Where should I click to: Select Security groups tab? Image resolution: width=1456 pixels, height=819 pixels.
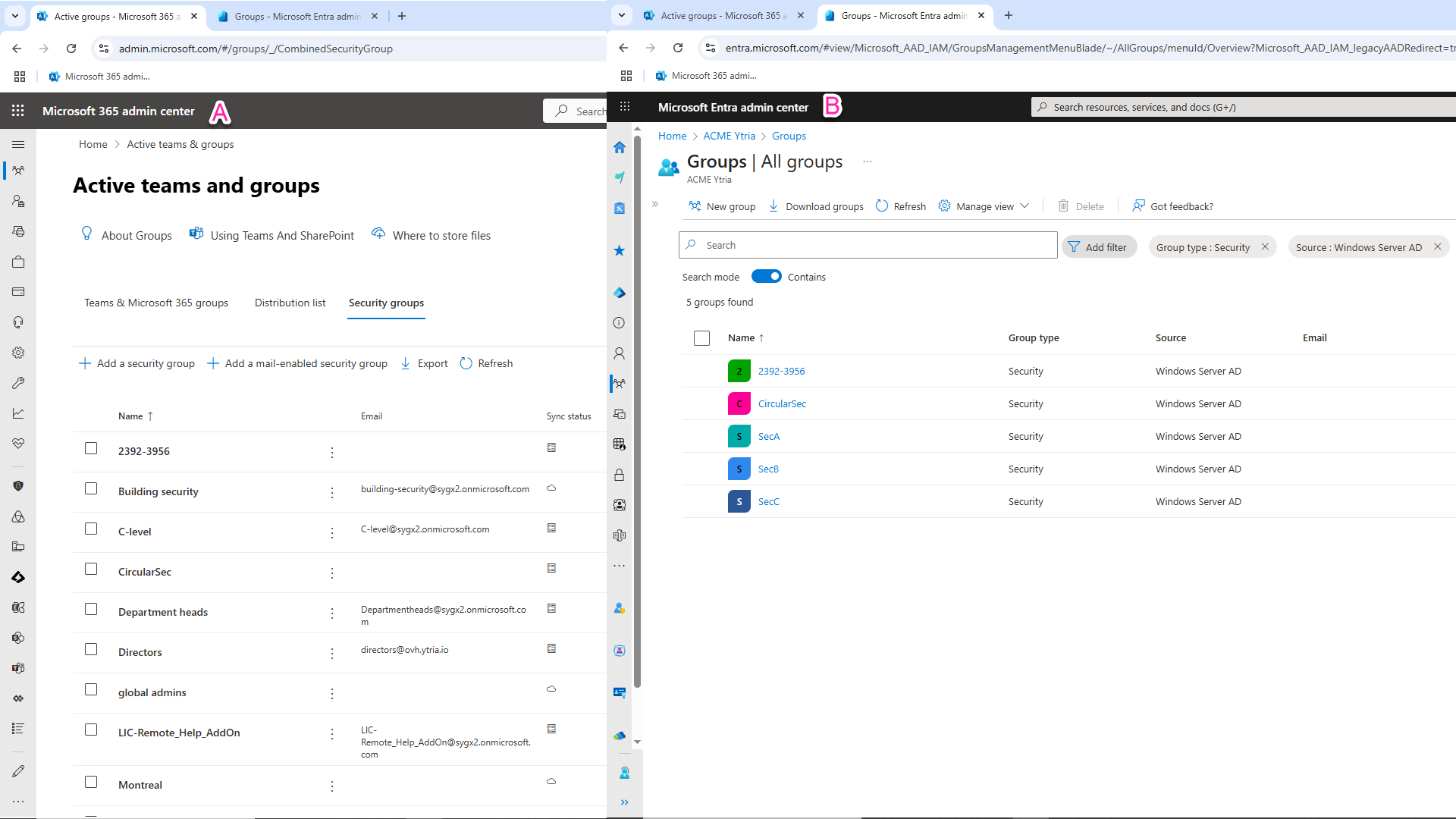click(386, 303)
